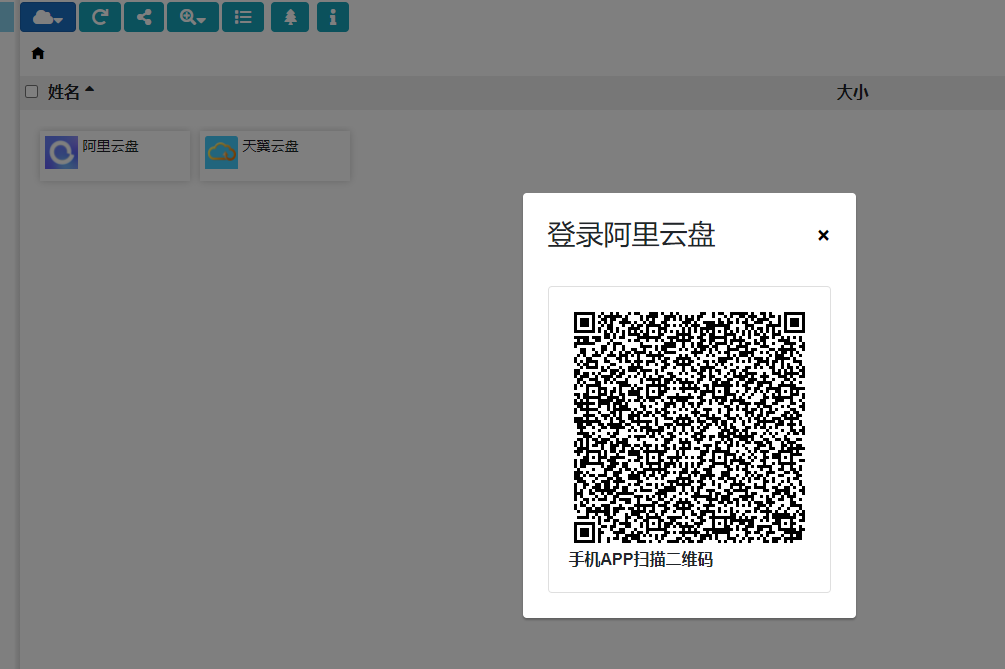Image resolution: width=1005 pixels, height=669 pixels.
Task: Toggle the sort arrow next to 姓名
Action: 89,89
